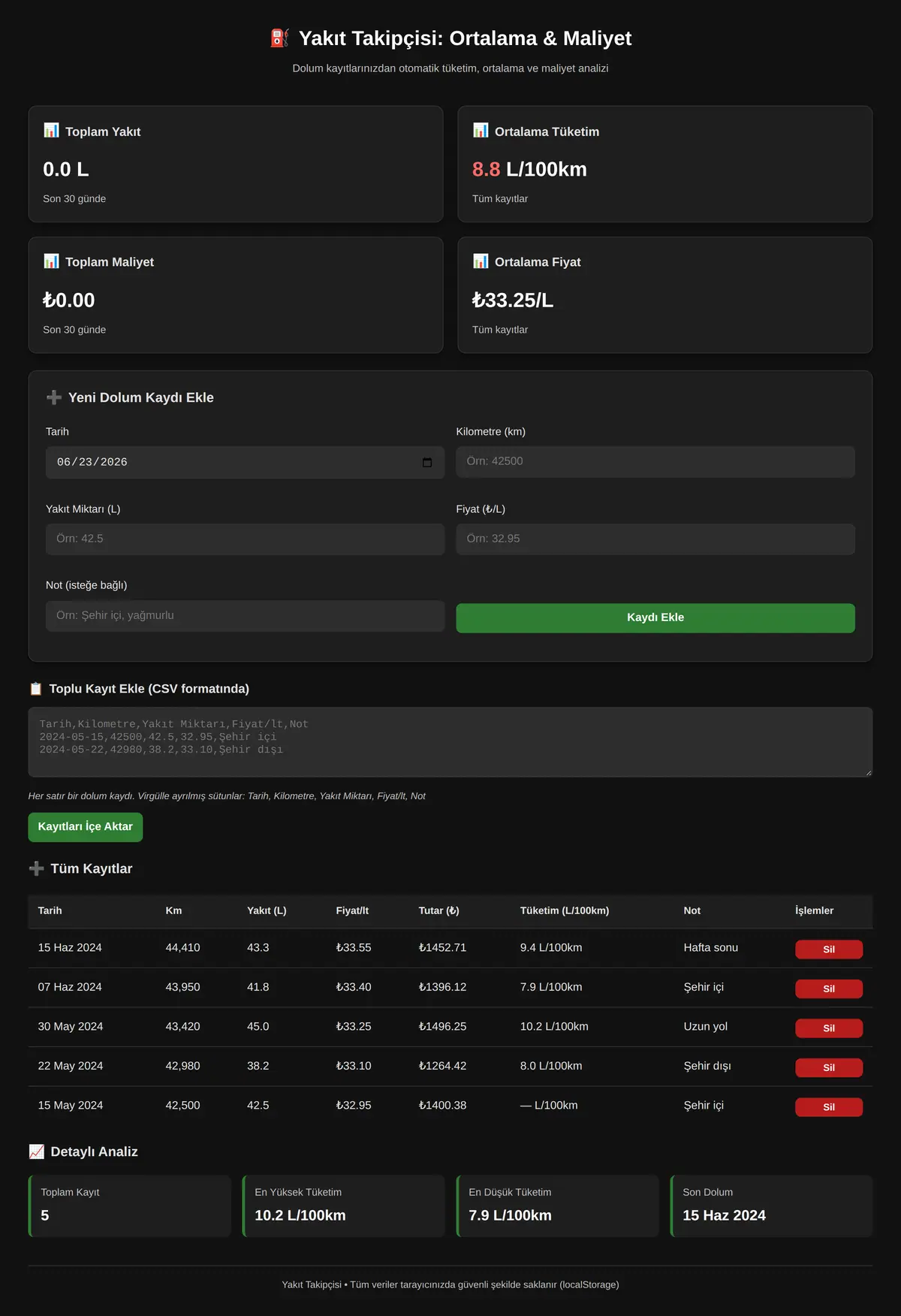The image size is (901, 1316).
Task: Delete the 15 Haz 2024 record with Sil
Action: 829,949
